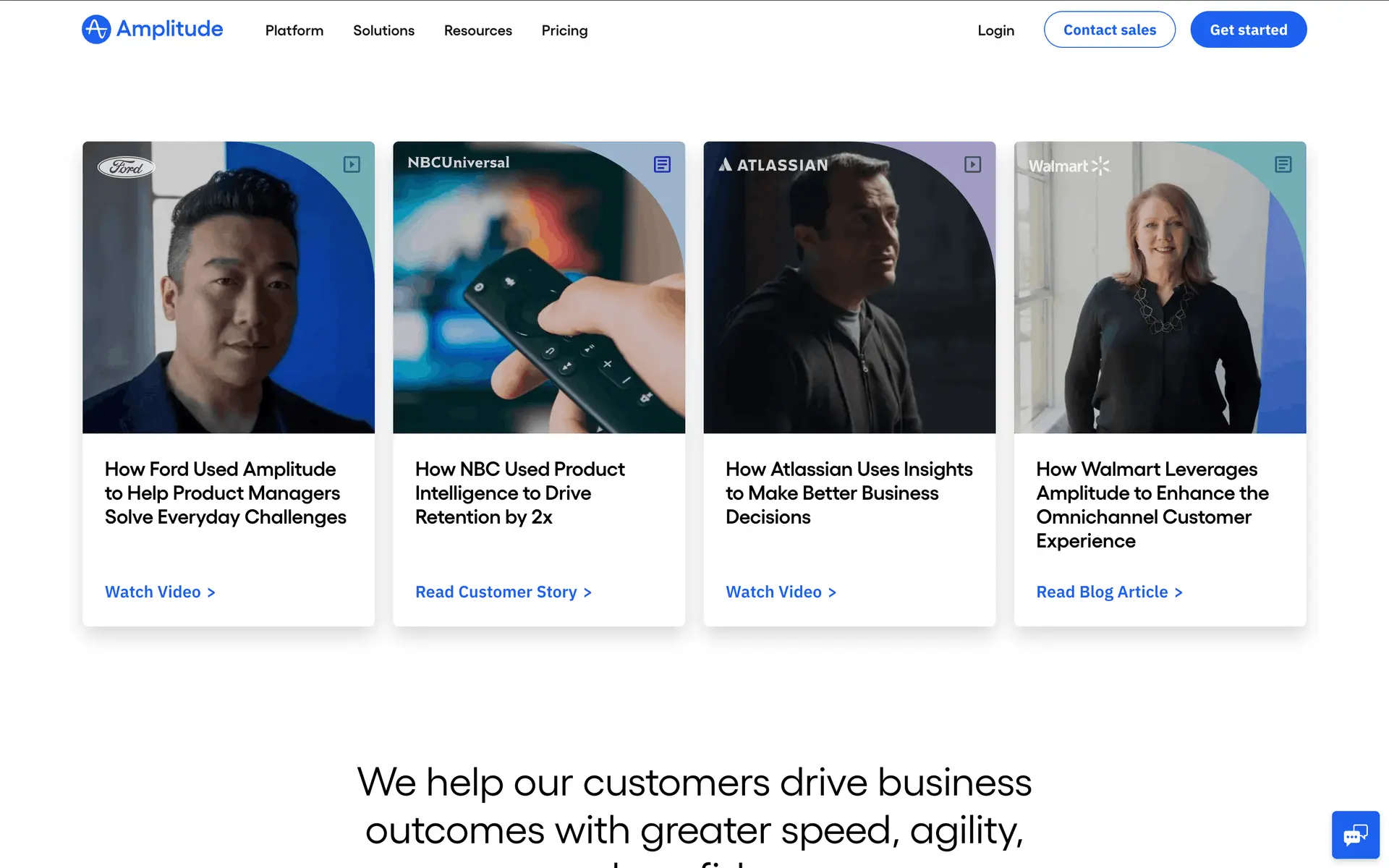Screen dimensions: 1389x868
Task: Click the article icon on NBCUniversal card
Action: 662,165
